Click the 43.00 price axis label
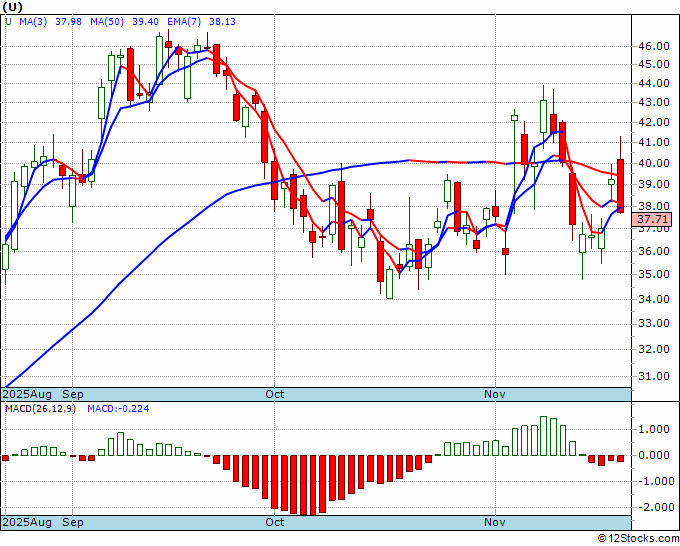 pyautogui.click(x=654, y=102)
